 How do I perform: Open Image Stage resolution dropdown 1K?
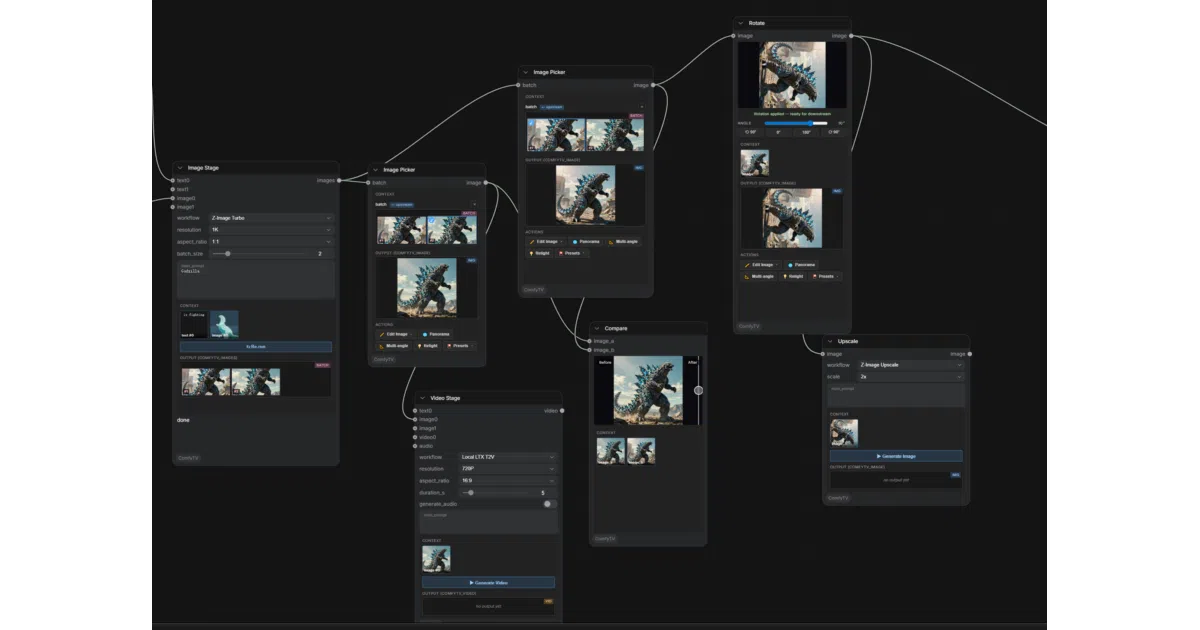[x=271, y=229]
